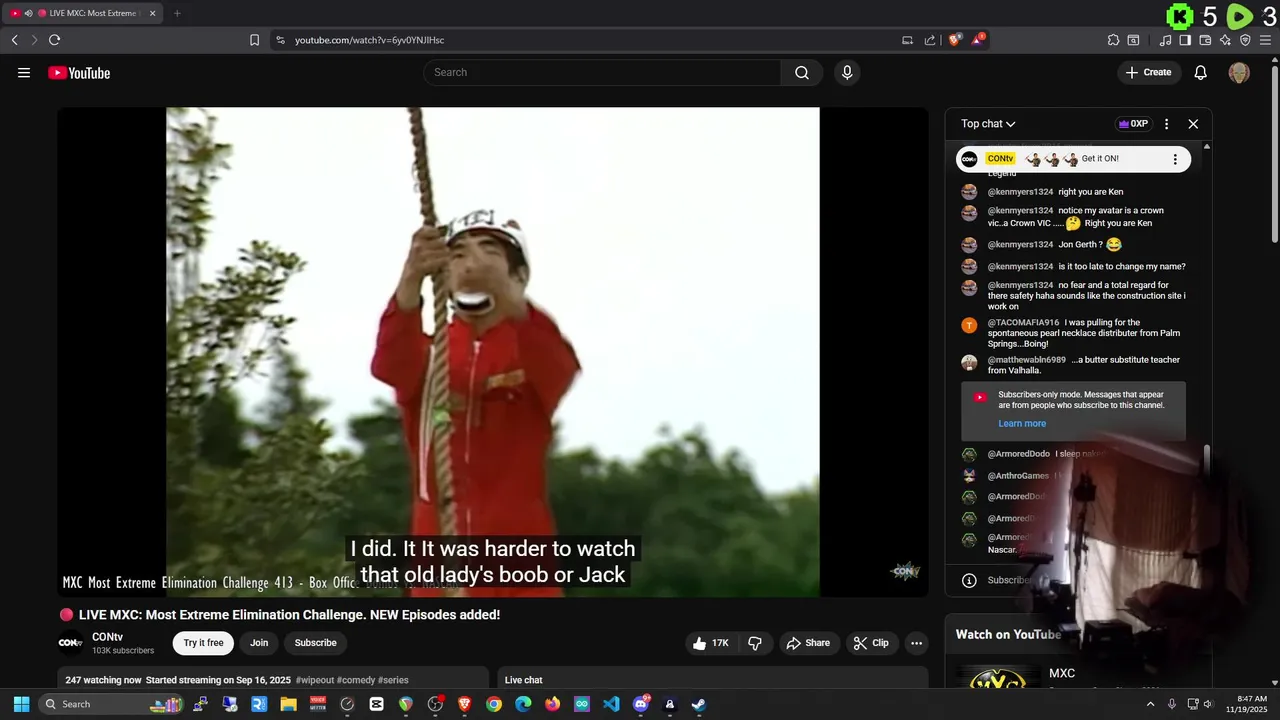Click the CONtv channel avatar

[x=70, y=643]
